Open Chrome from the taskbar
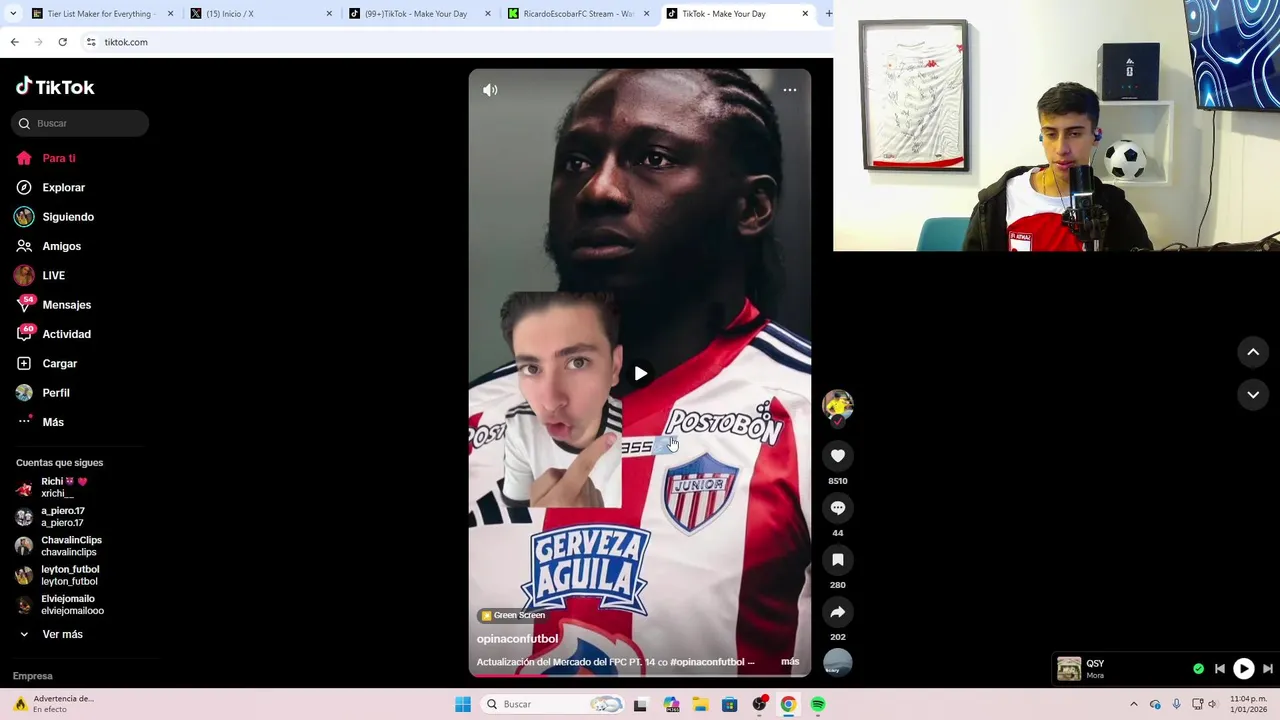Viewport: 1280px width, 720px height. click(x=788, y=704)
